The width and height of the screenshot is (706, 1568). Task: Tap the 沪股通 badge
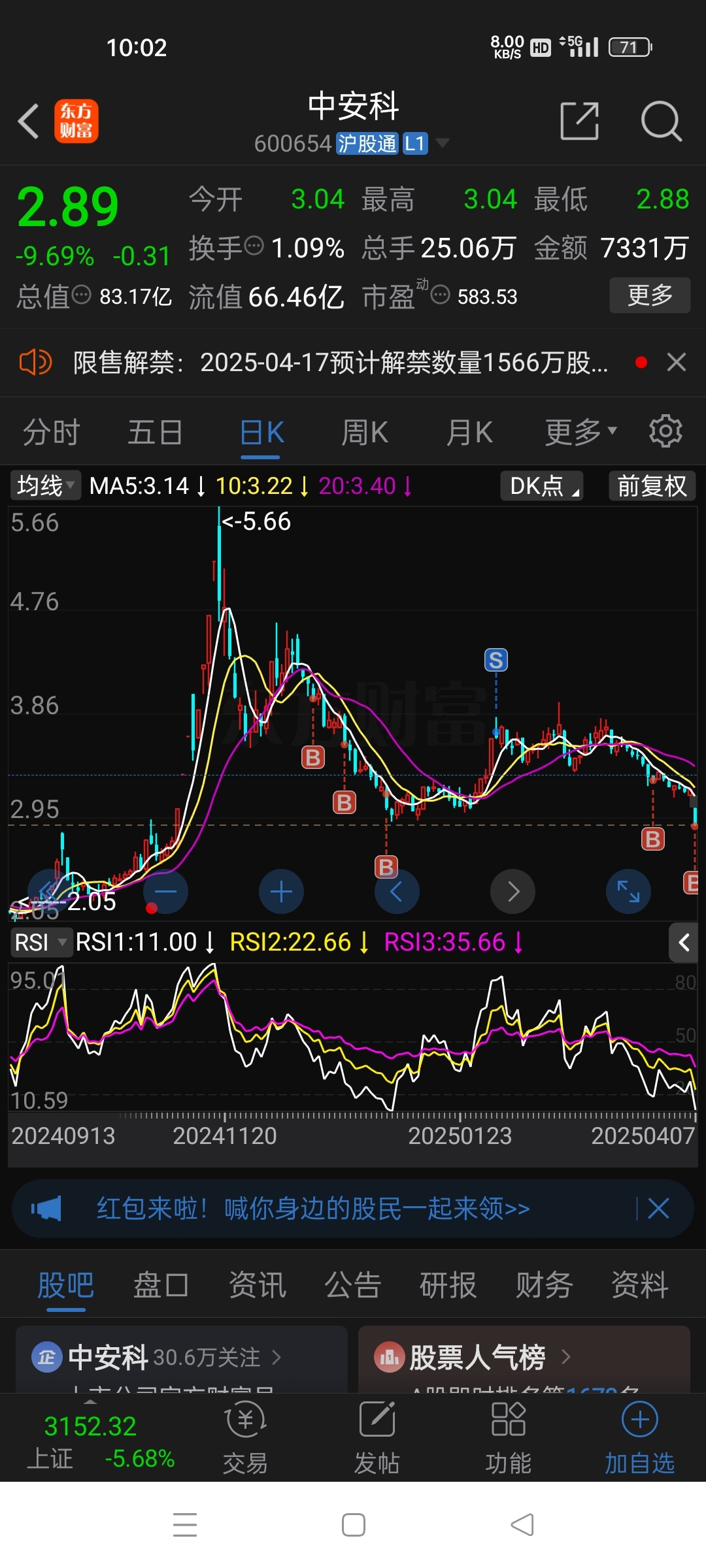tap(367, 143)
